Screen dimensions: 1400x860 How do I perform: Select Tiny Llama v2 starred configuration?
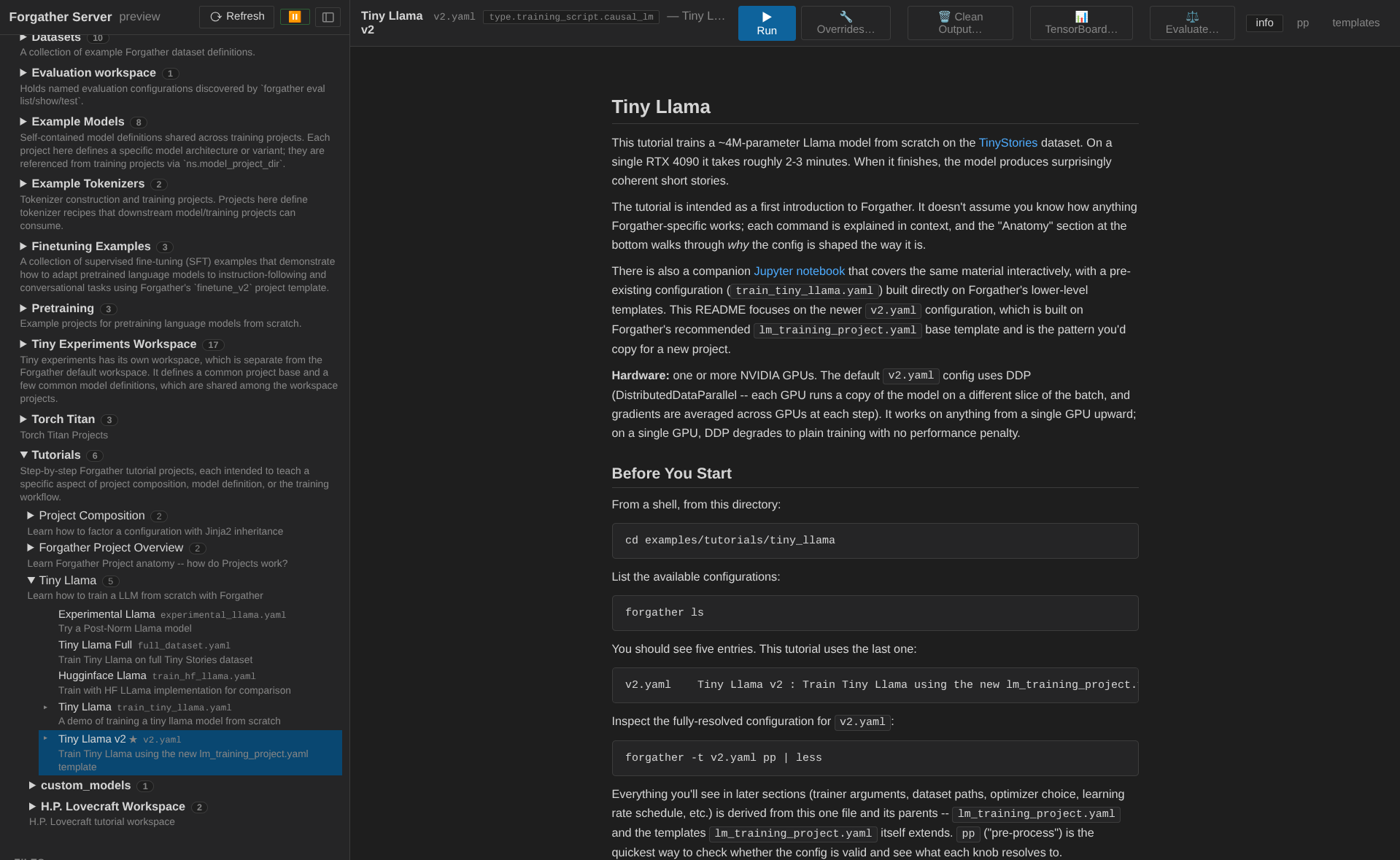click(190, 753)
